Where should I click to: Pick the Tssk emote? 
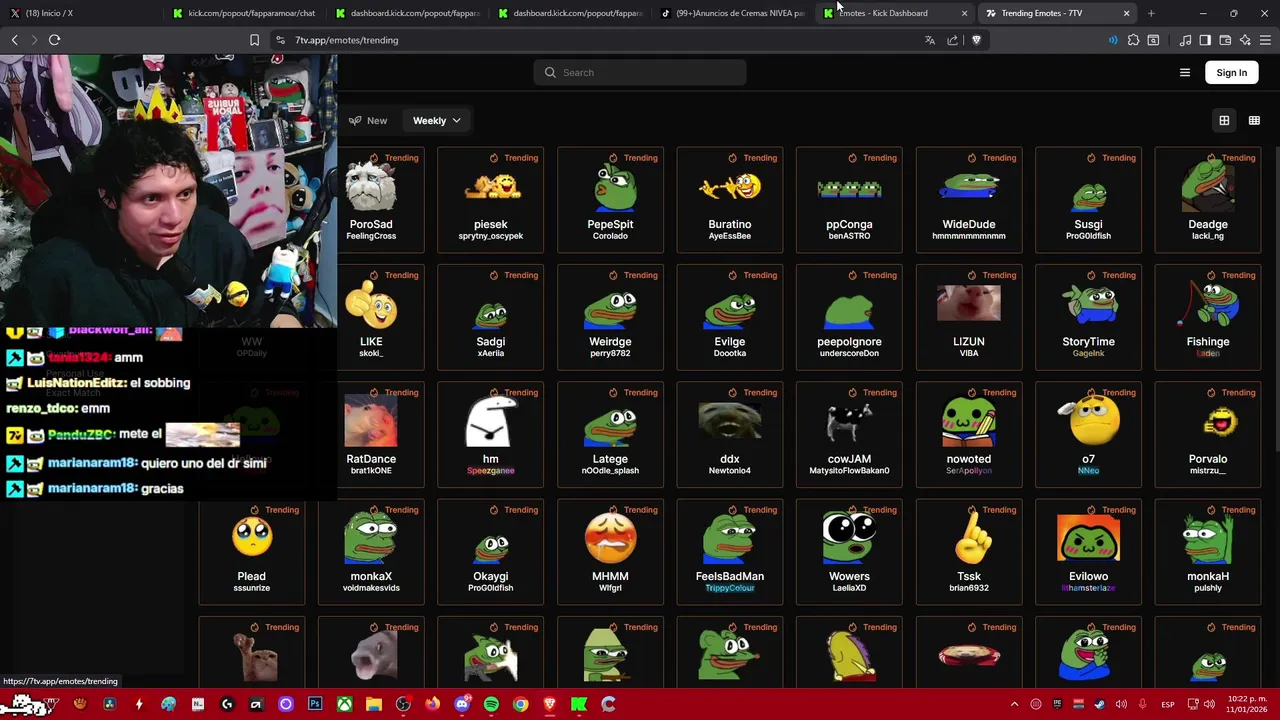(969, 551)
